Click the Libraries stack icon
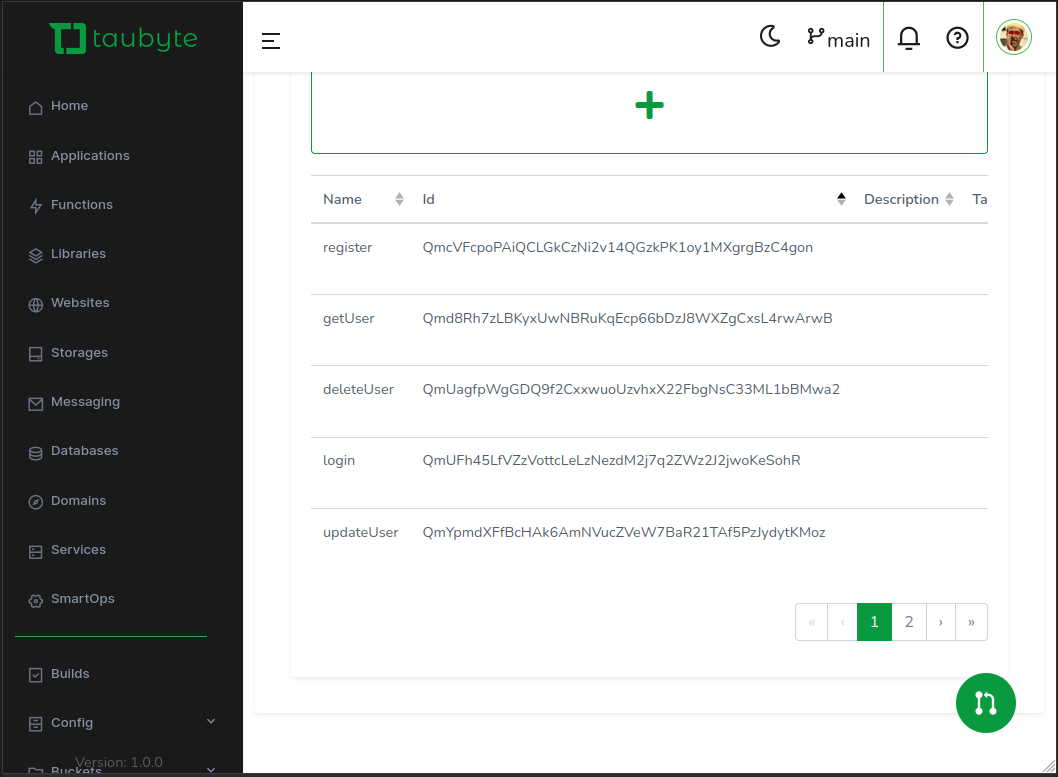 pyautogui.click(x=36, y=256)
